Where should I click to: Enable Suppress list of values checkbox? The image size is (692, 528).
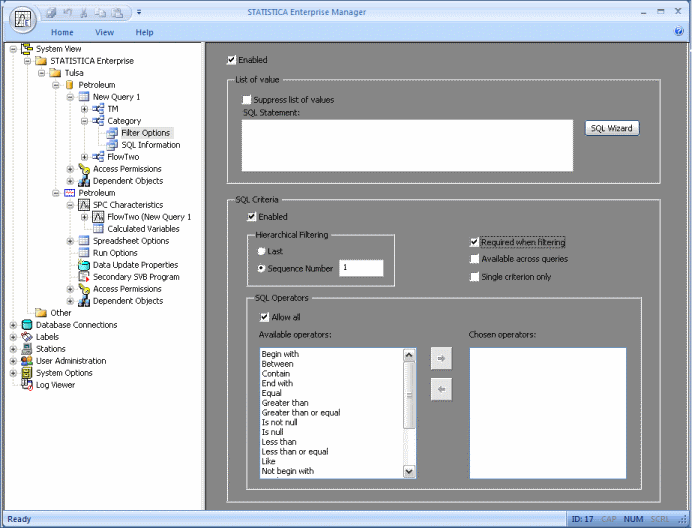tap(247, 100)
